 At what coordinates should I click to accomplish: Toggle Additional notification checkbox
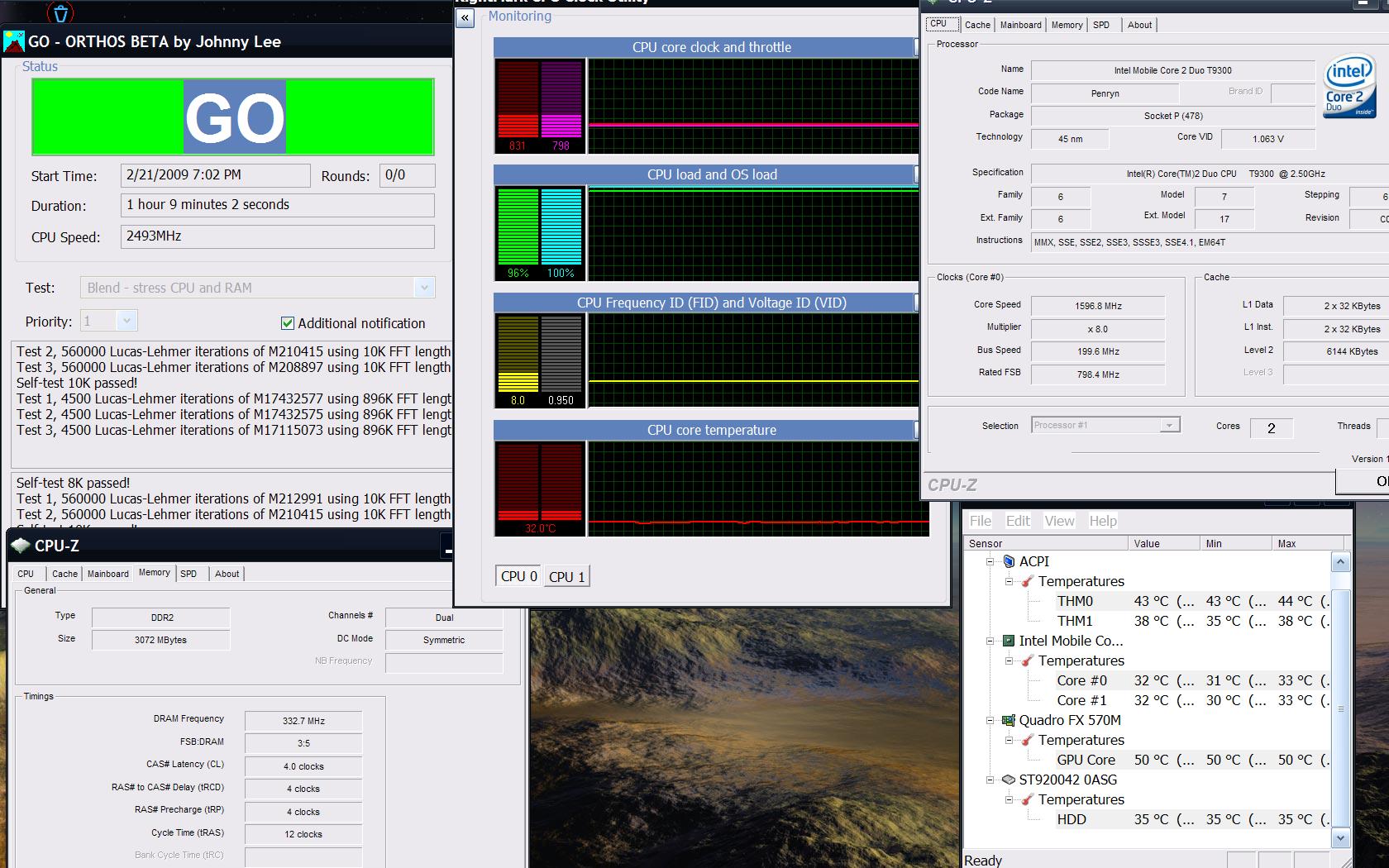pyautogui.click(x=288, y=323)
